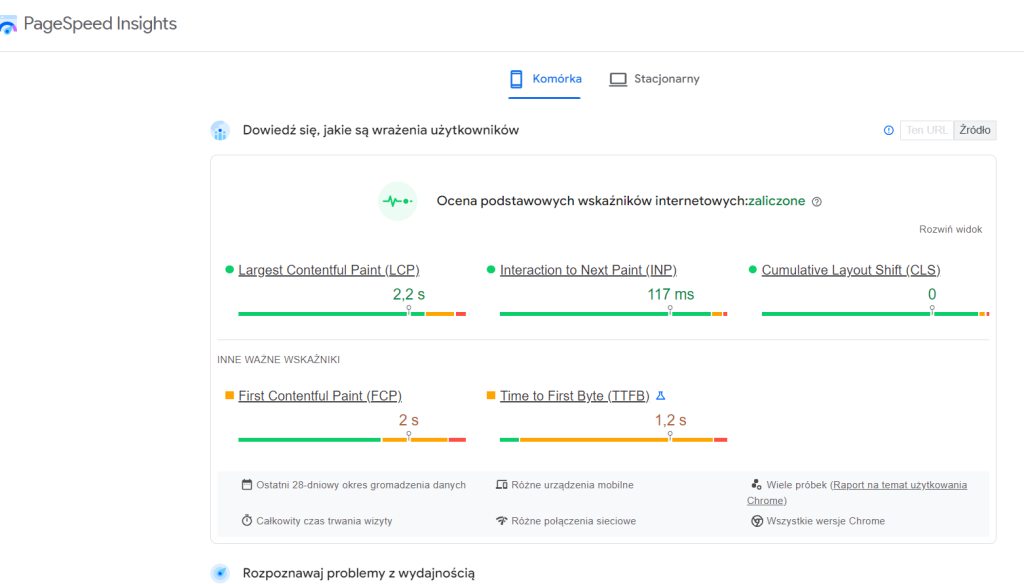Click the INNE WAŻNE WSKAŹNIKI heading
This screenshot has height=584, width=1024.
(278, 359)
